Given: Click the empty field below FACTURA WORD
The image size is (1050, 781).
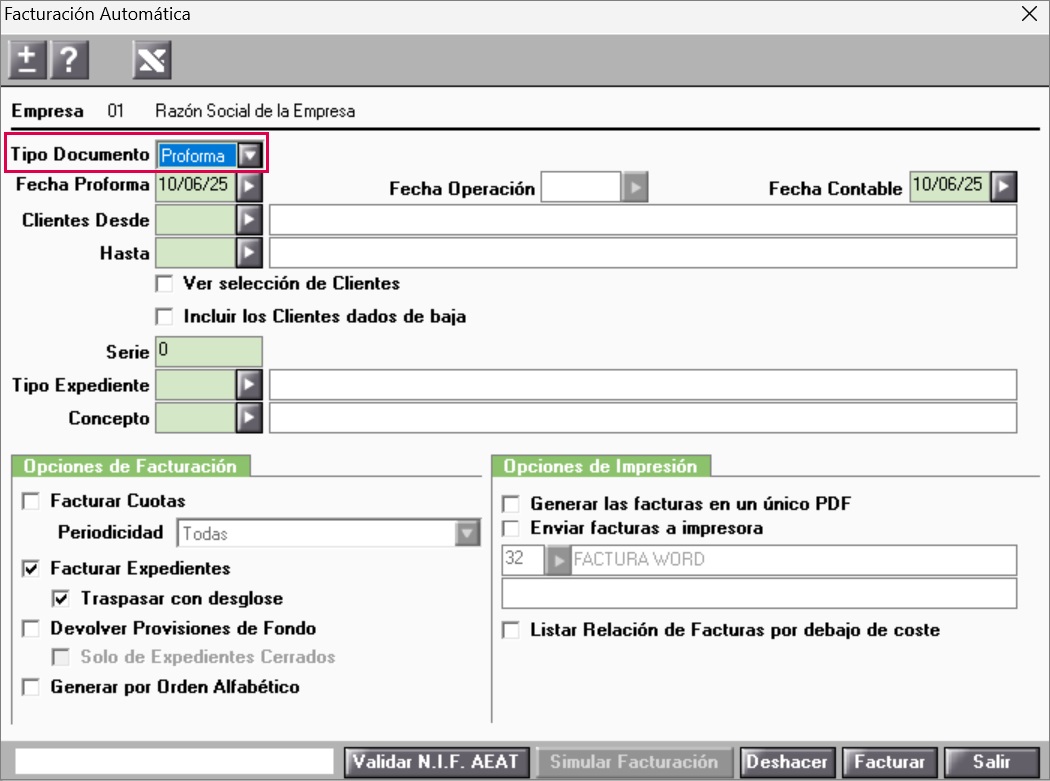Looking at the screenshot, I should (x=759, y=593).
